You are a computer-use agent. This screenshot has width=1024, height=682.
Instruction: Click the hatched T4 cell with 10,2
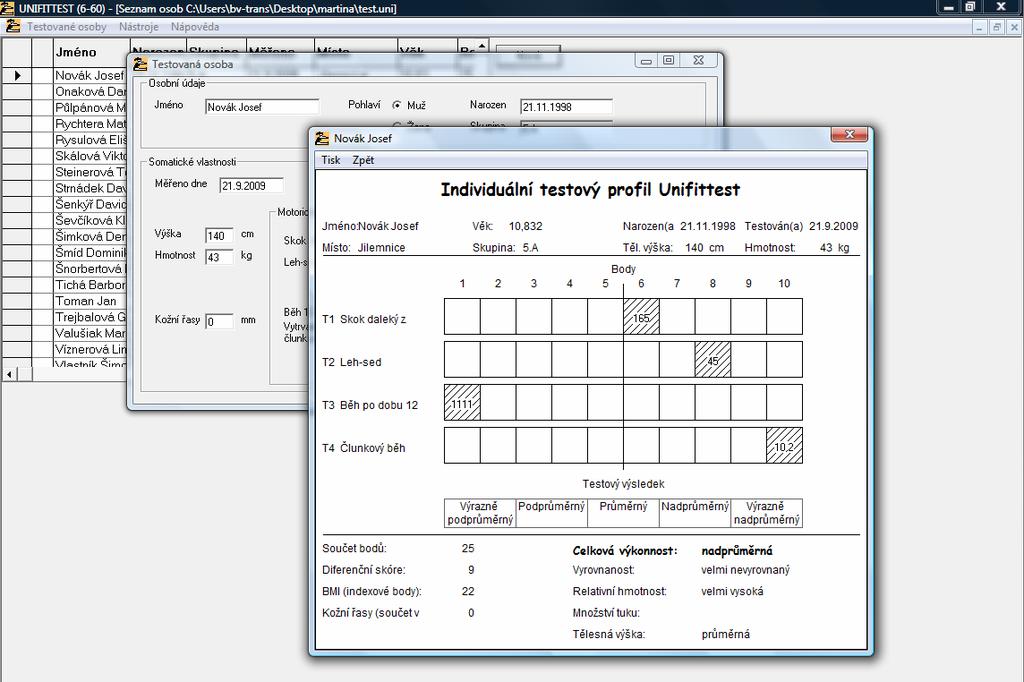(784, 446)
